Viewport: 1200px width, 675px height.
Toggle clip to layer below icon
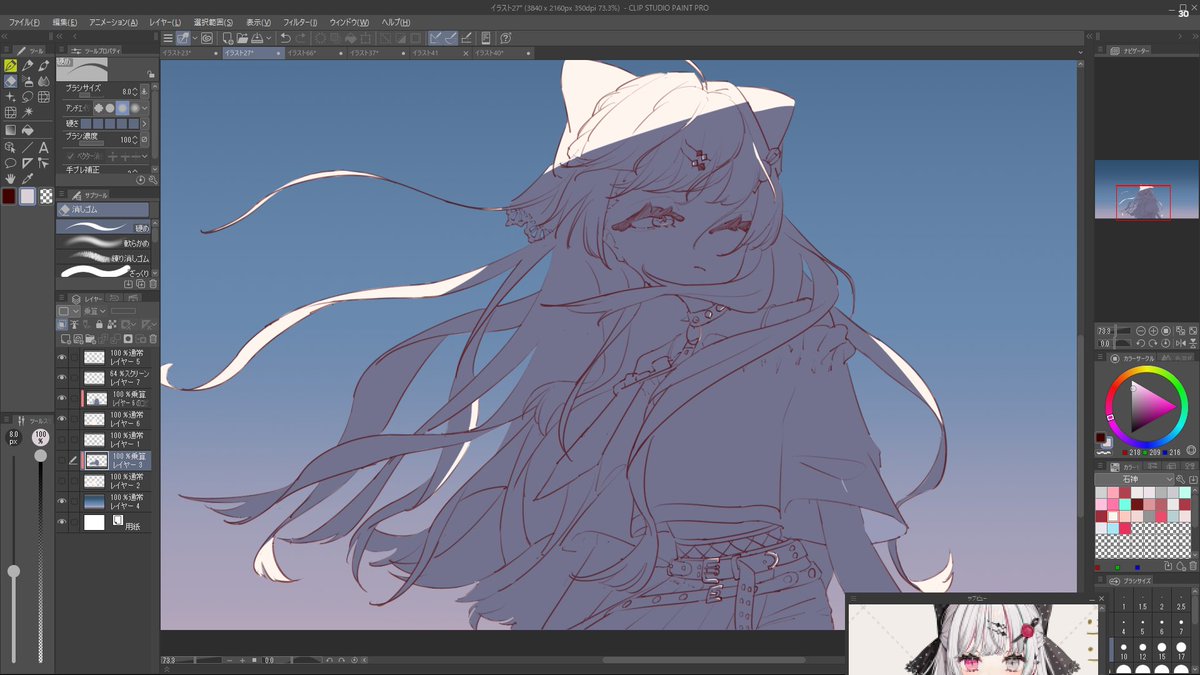tap(62, 324)
